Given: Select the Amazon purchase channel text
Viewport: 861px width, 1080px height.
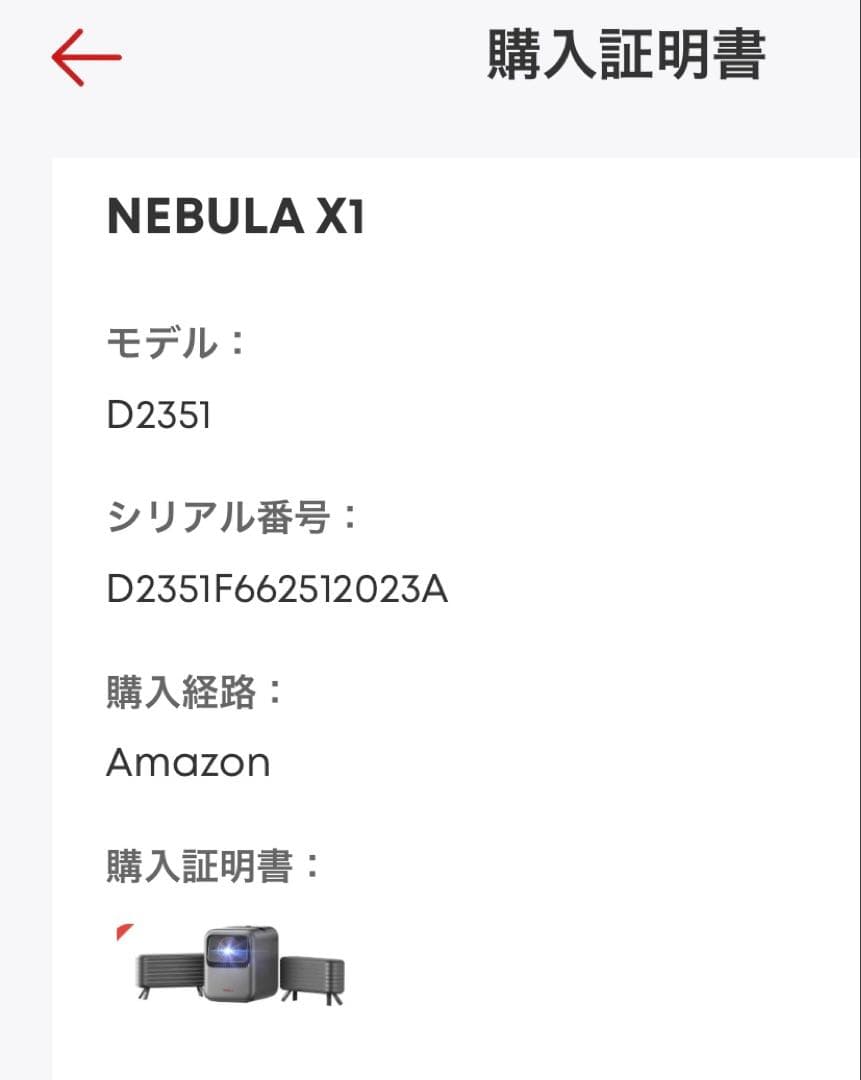Looking at the screenshot, I should 188,760.
